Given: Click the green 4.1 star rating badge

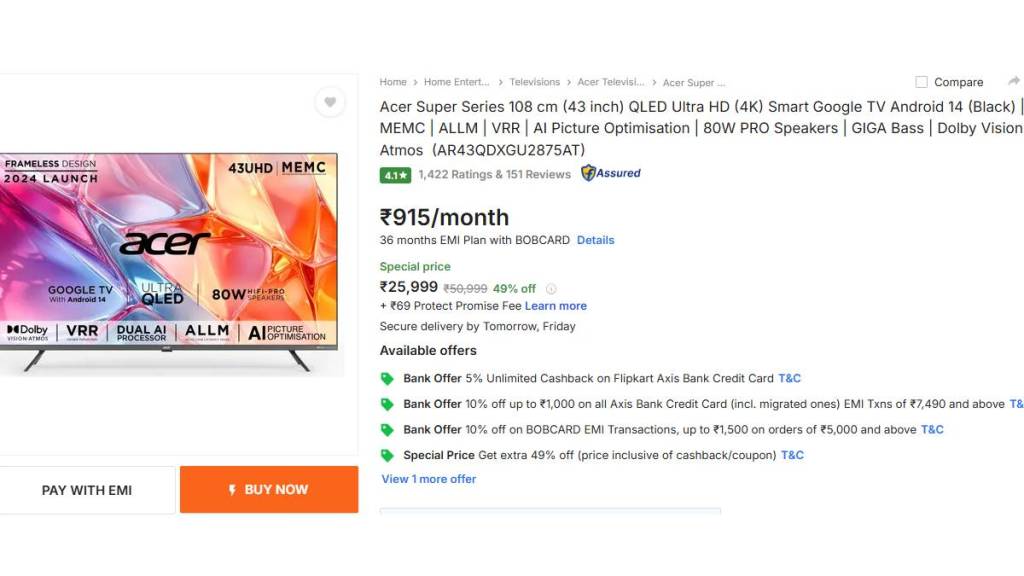Looking at the screenshot, I should coord(395,175).
